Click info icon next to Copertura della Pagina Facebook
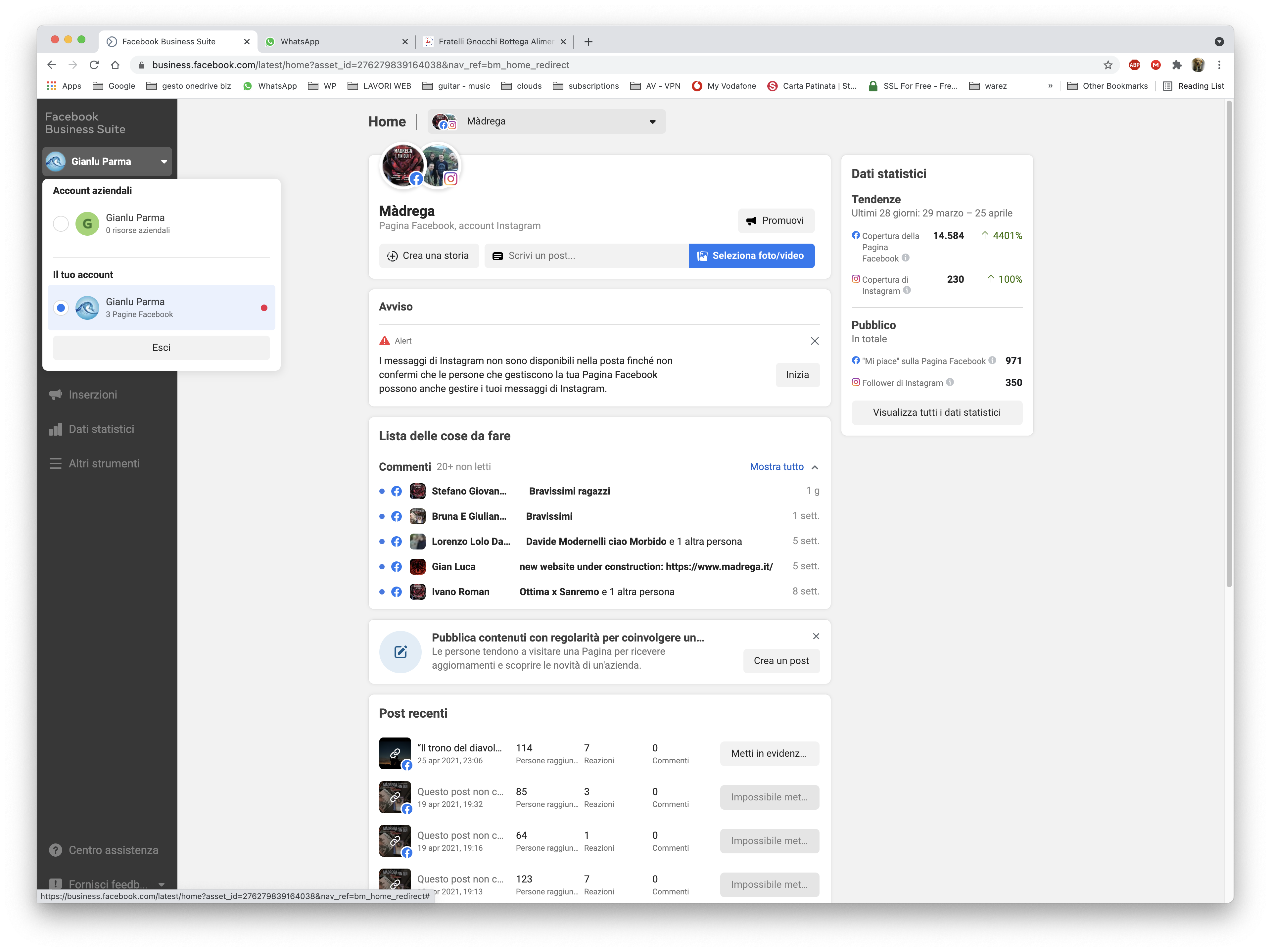1271x952 pixels. click(x=906, y=258)
